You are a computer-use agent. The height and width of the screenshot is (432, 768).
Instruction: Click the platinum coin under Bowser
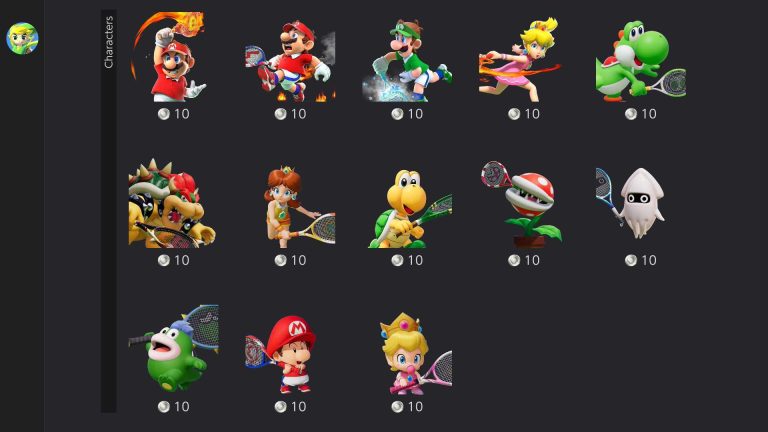click(x=164, y=261)
